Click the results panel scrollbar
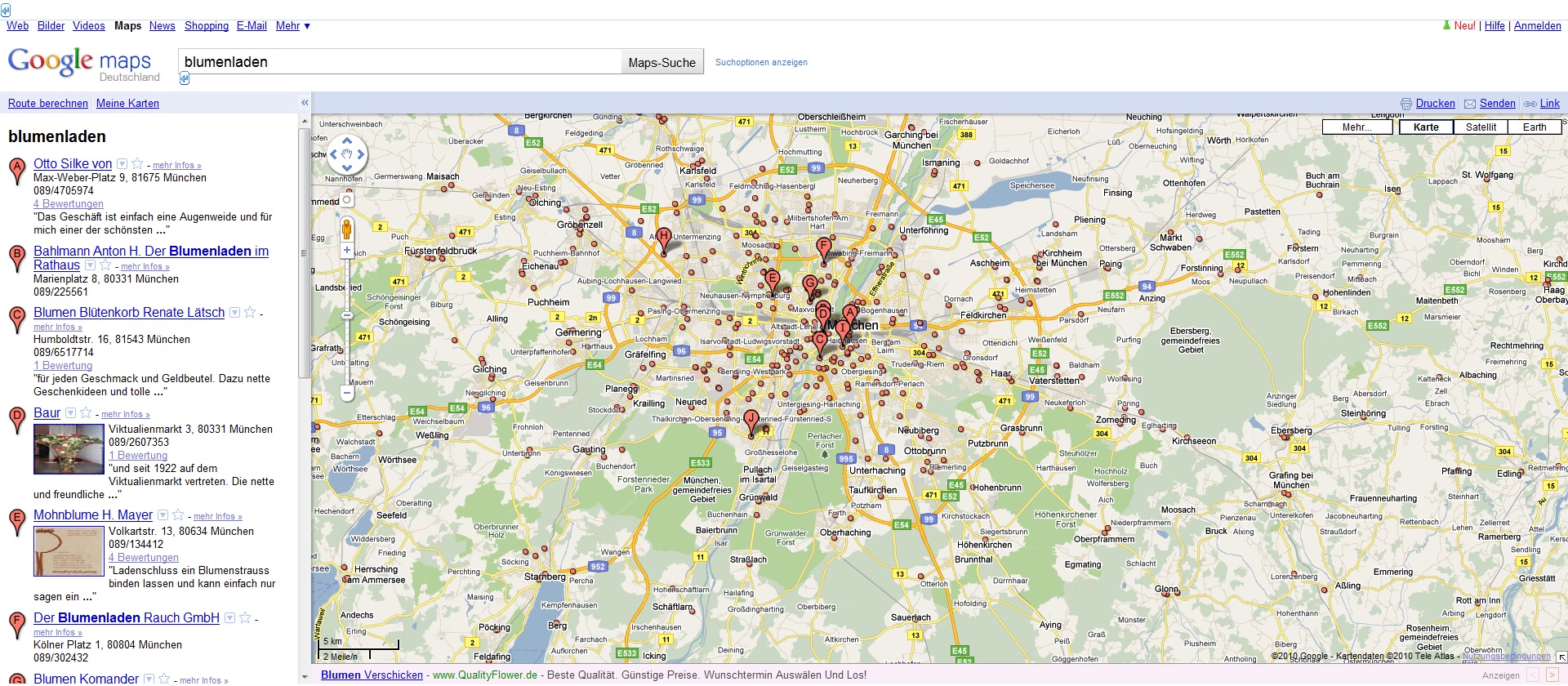The height and width of the screenshot is (686, 1568). [305, 253]
